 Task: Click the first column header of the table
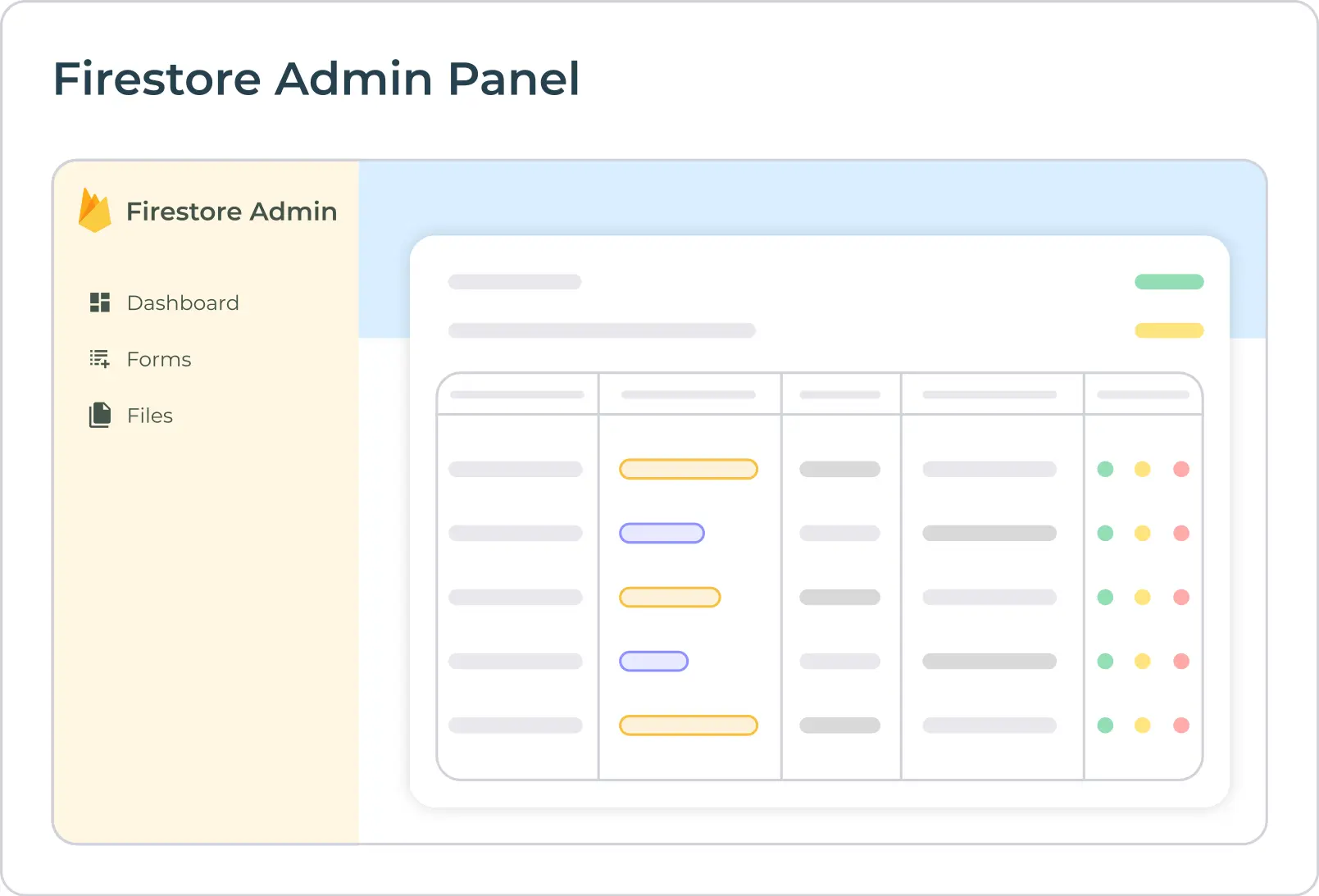coord(517,393)
